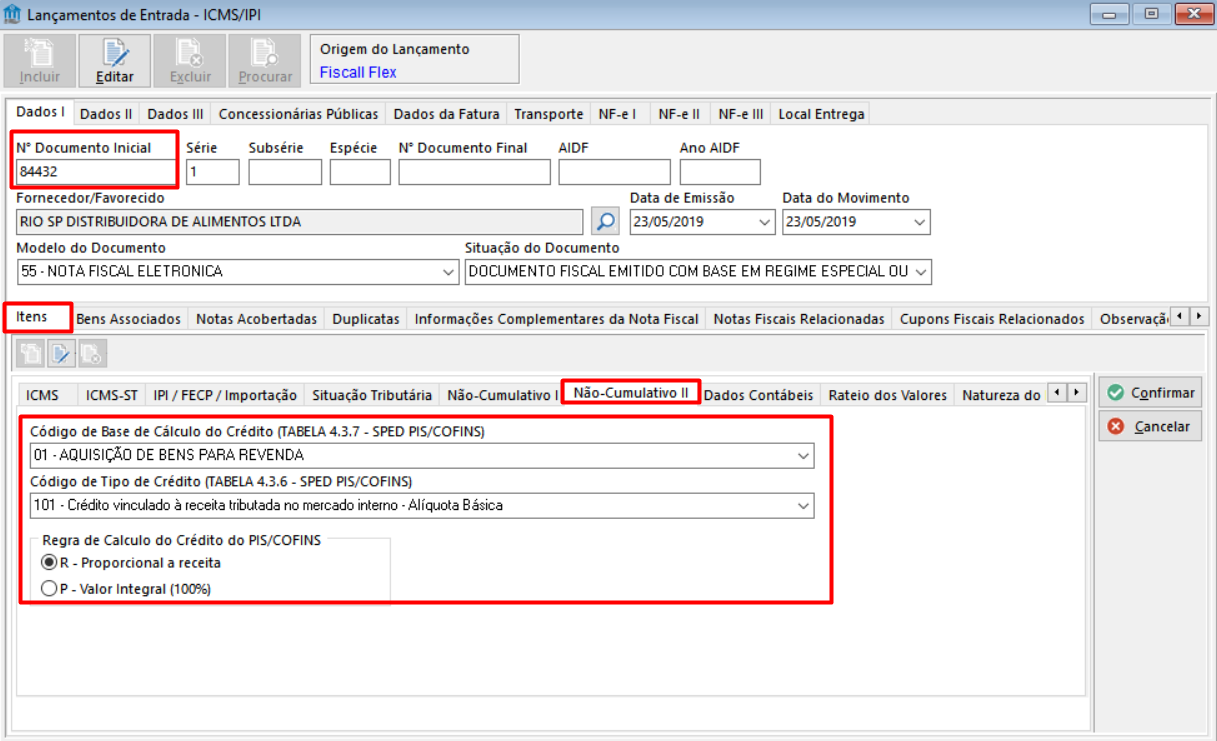Open the Duplicatas tab
The image size is (1217, 741).
point(366,319)
